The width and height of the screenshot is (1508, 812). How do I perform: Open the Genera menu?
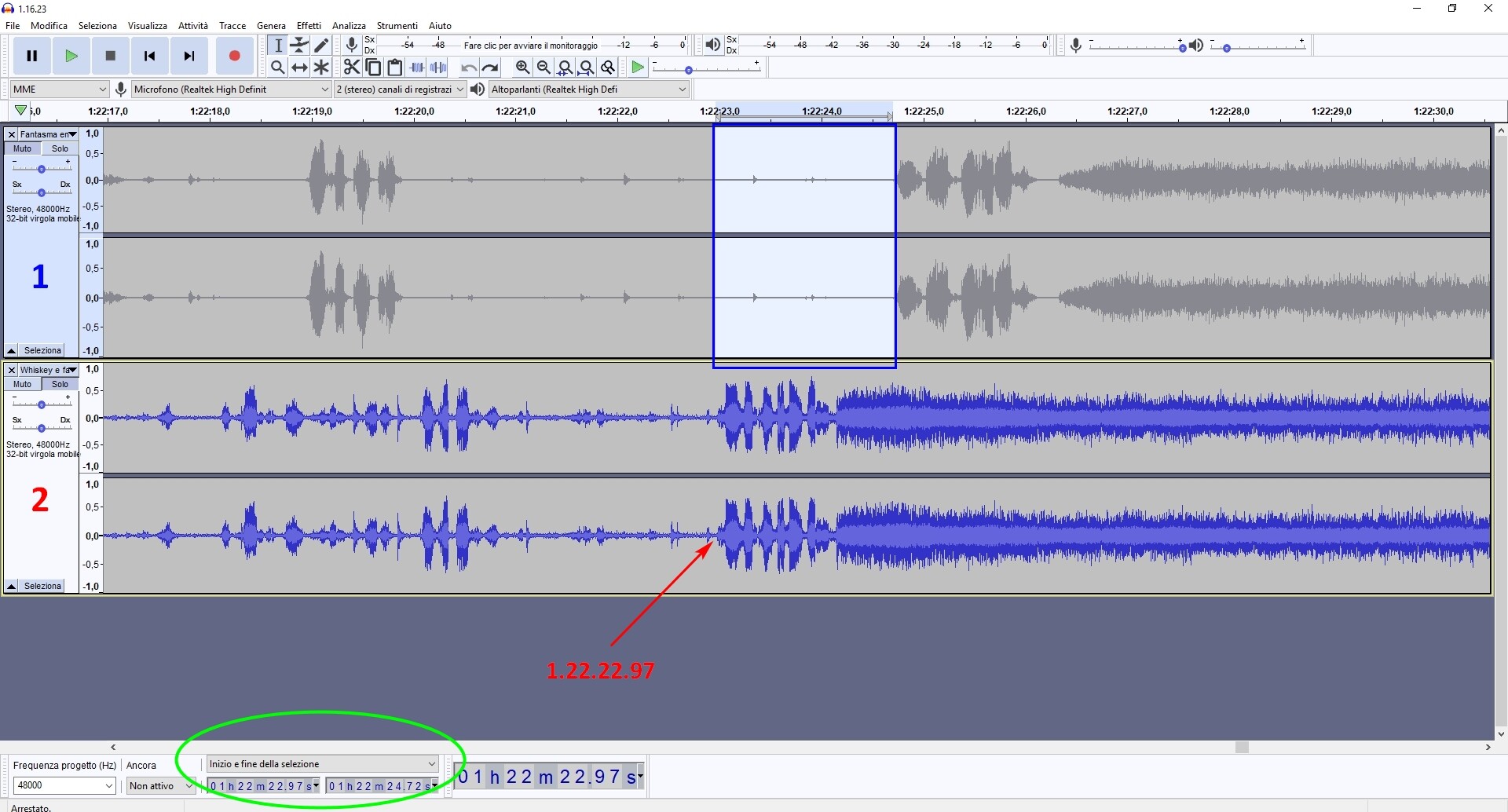click(272, 26)
